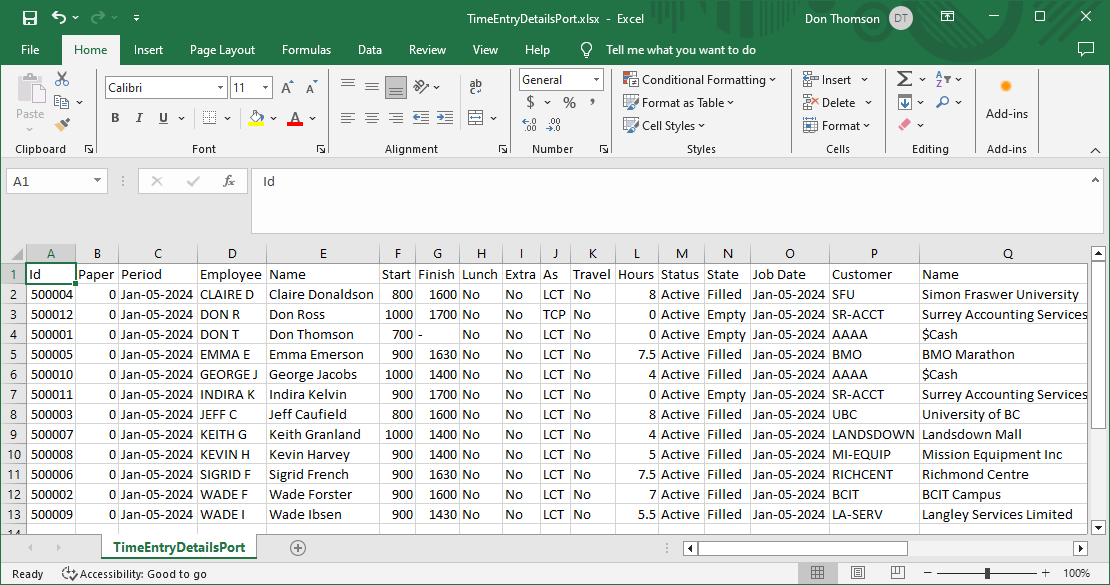Viewport: 1110px width, 585px height.
Task: Select the TimeEntryDetailsPort sheet tab
Action: click(x=179, y=547)
